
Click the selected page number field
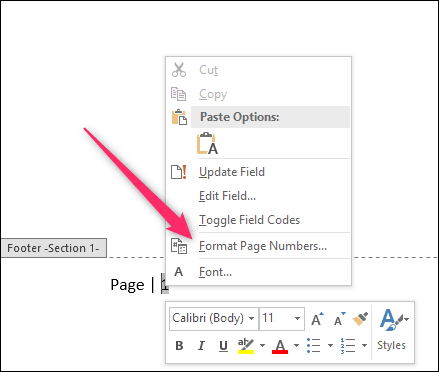click(165, 285)
